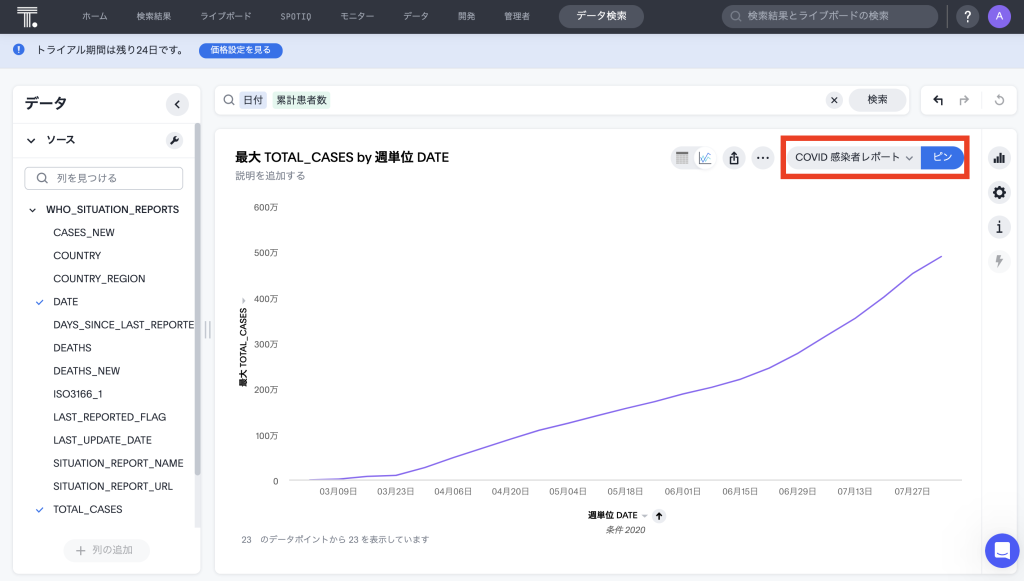This screenshot has width=1024, height=581.
Task: Go to the ライブボード menu
Action: tap(226, 17)
